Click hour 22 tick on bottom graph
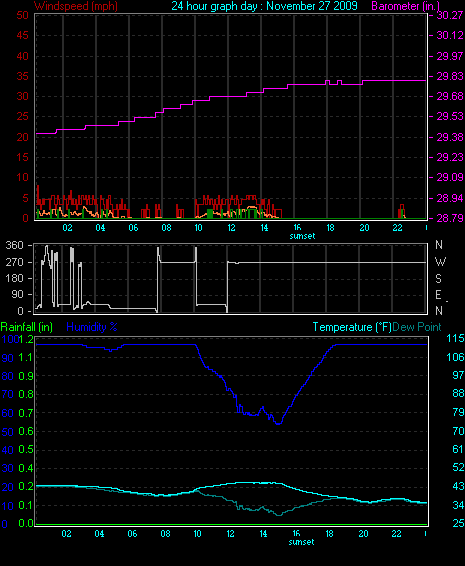The image size is (465, 566). [396, 534]
